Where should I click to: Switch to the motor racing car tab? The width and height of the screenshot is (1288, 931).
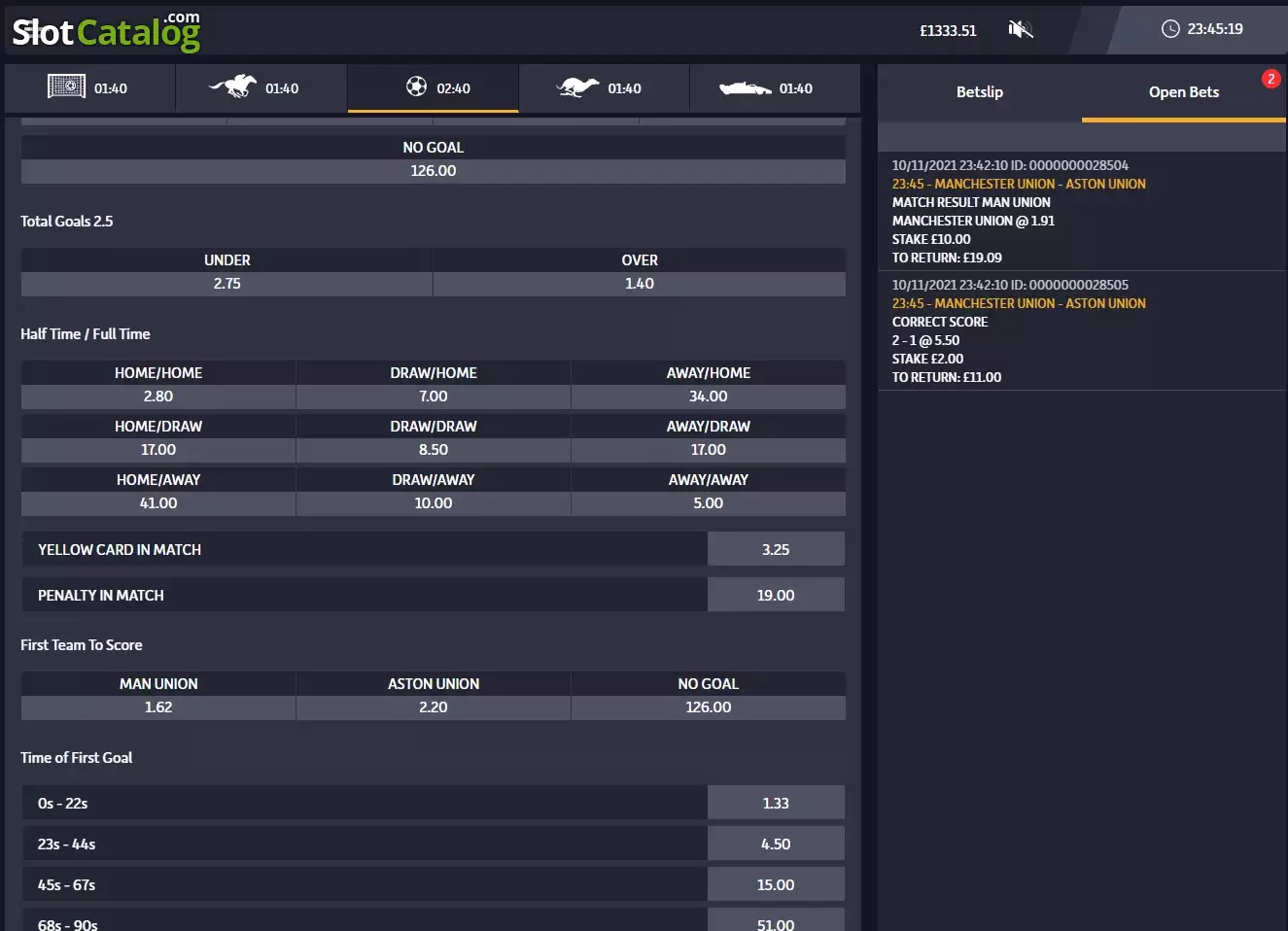(x=775, y=88)
